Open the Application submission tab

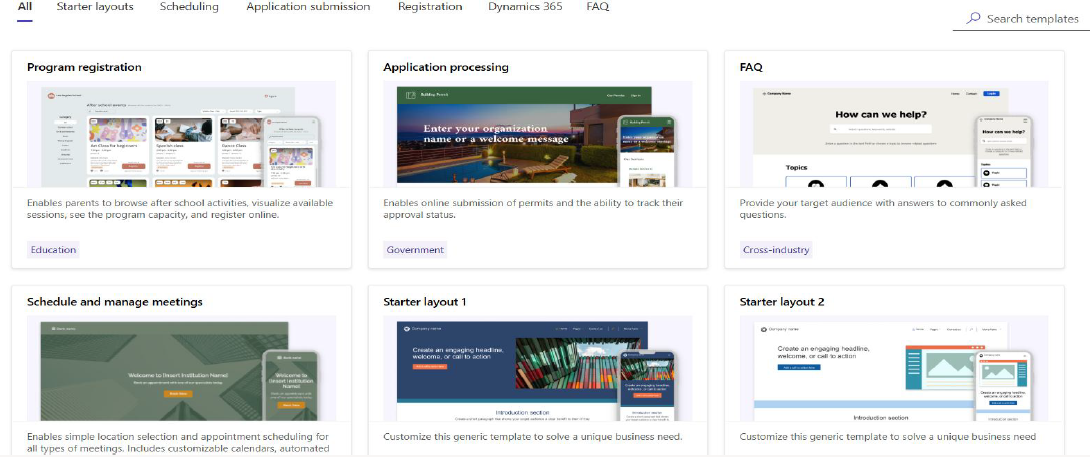pyautogui.click(x=308, y=7)
